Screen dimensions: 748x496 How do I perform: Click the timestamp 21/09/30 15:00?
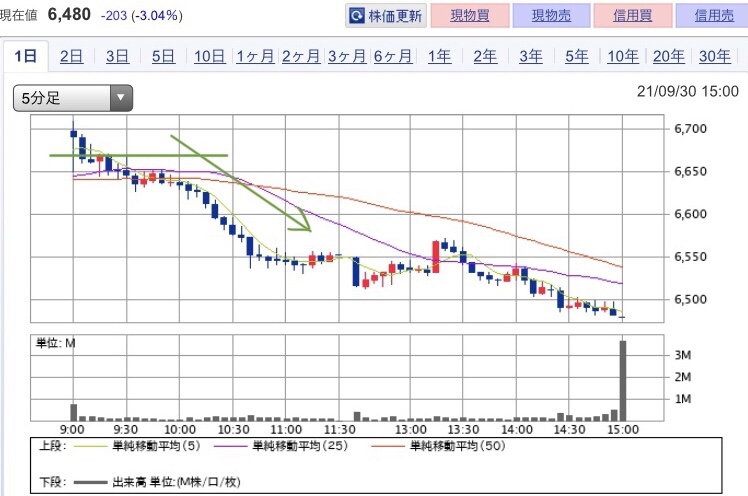(688, 91)
